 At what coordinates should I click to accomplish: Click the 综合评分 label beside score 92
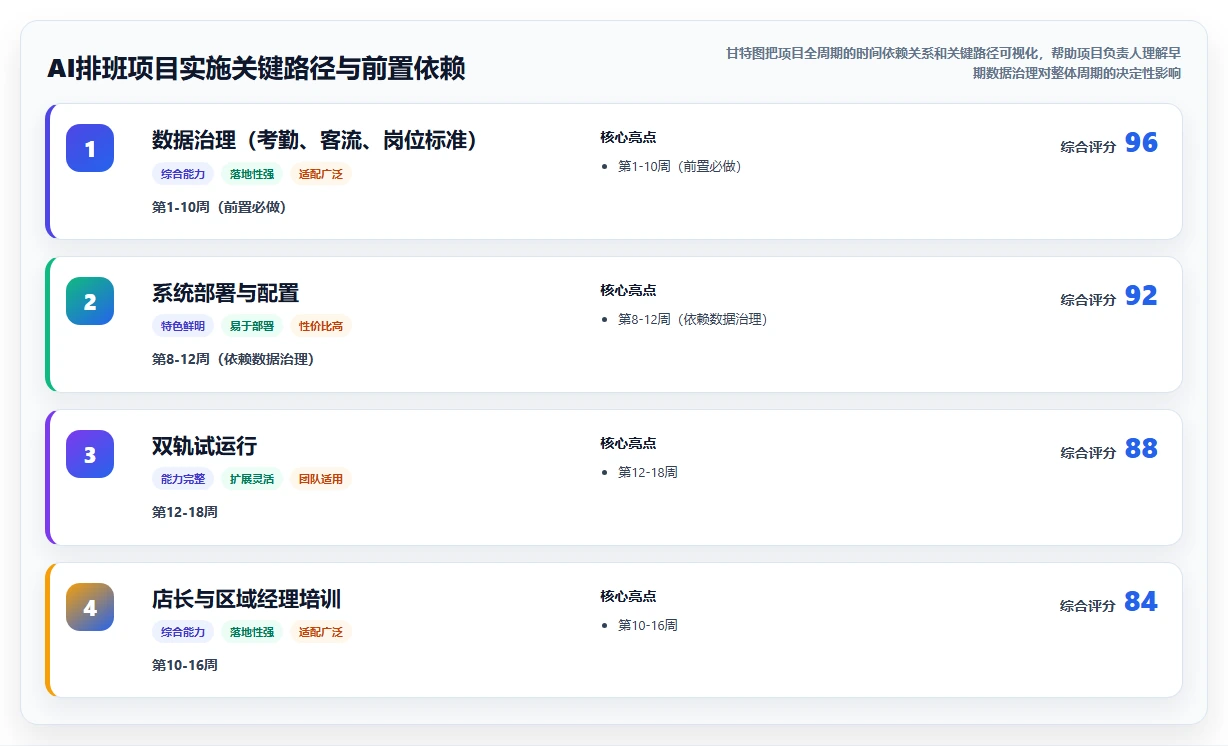1088,300
